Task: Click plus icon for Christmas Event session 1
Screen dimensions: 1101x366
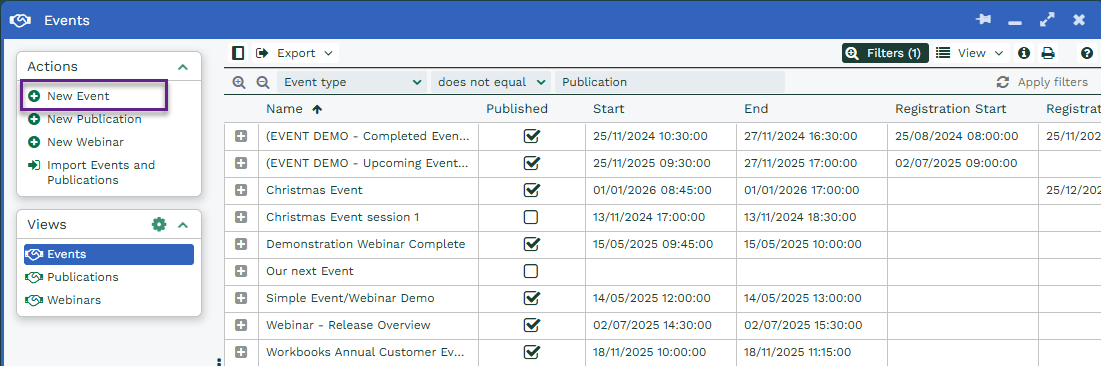Action: (241, 217)
